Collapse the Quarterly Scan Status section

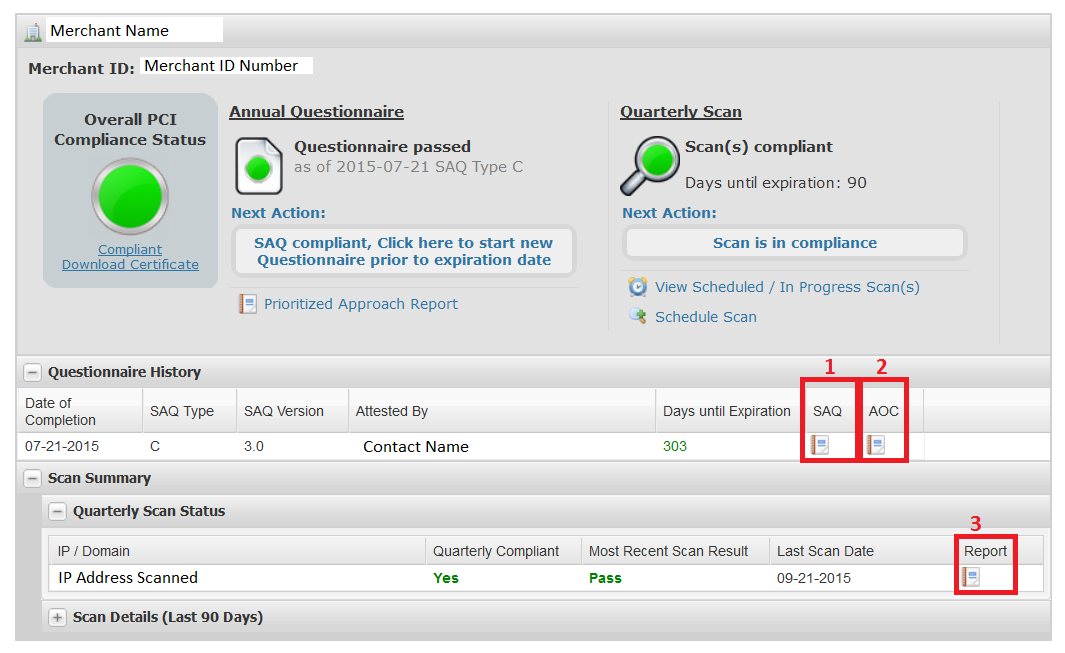coord(58,511)
